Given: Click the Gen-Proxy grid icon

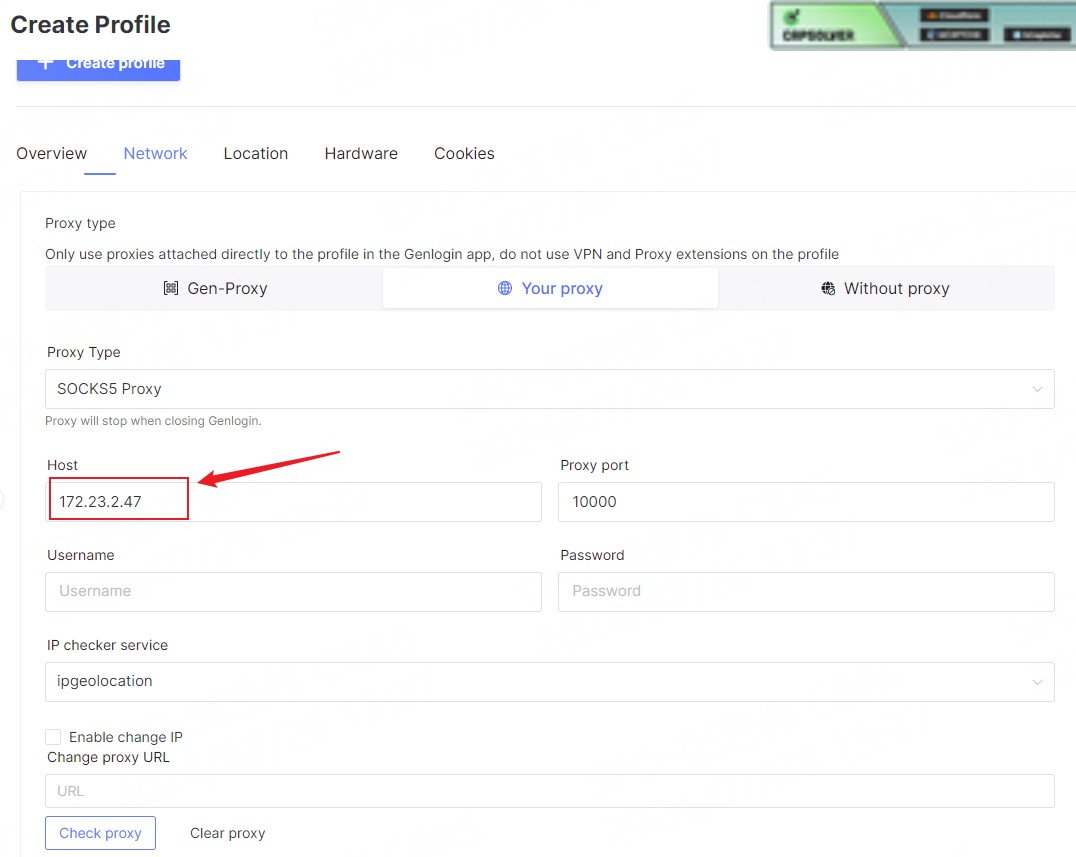Looking at the screenshot, I should (170, 288).
